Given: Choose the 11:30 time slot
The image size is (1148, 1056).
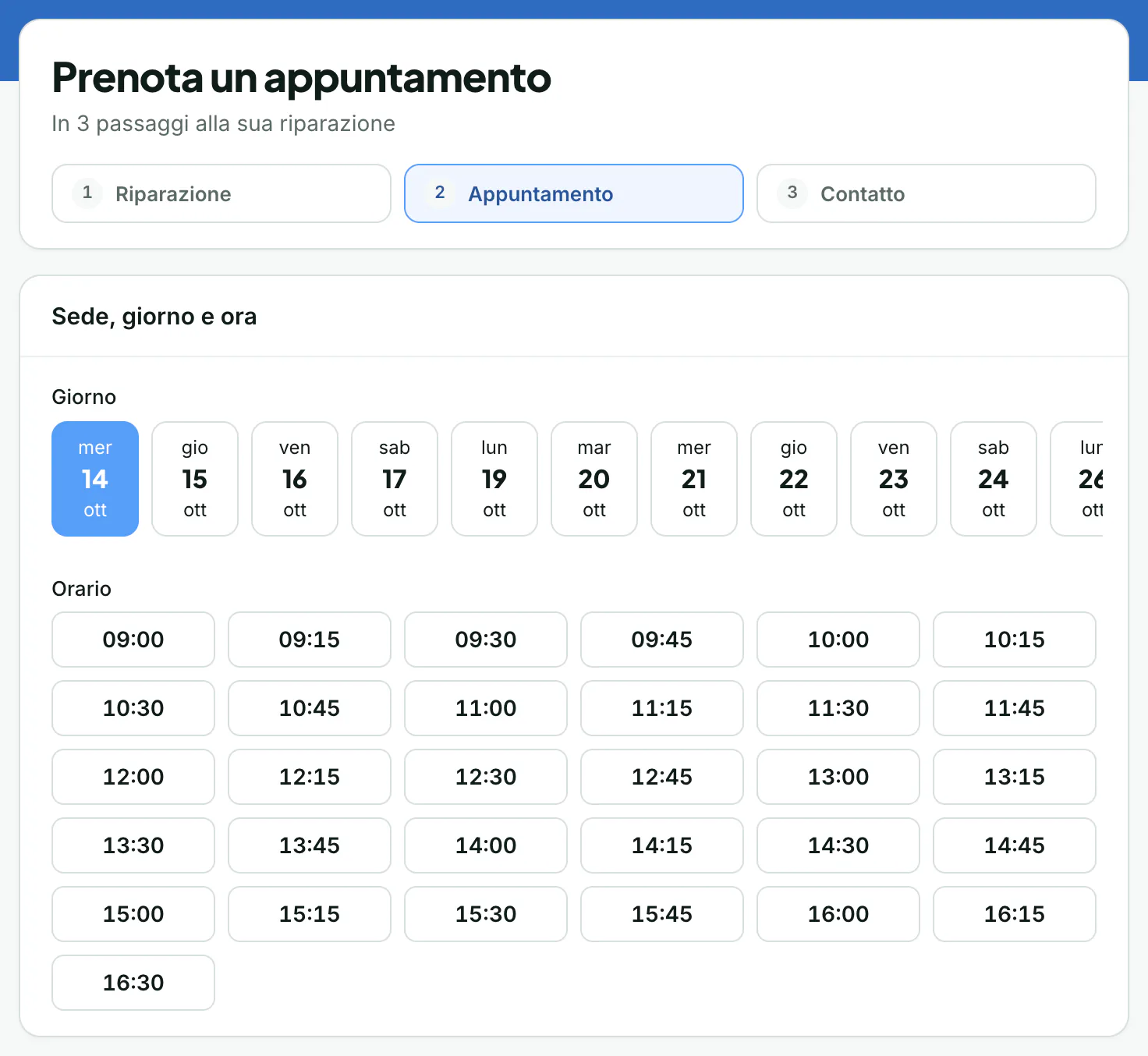Looking at the screenshot, I should pos(838,708).
